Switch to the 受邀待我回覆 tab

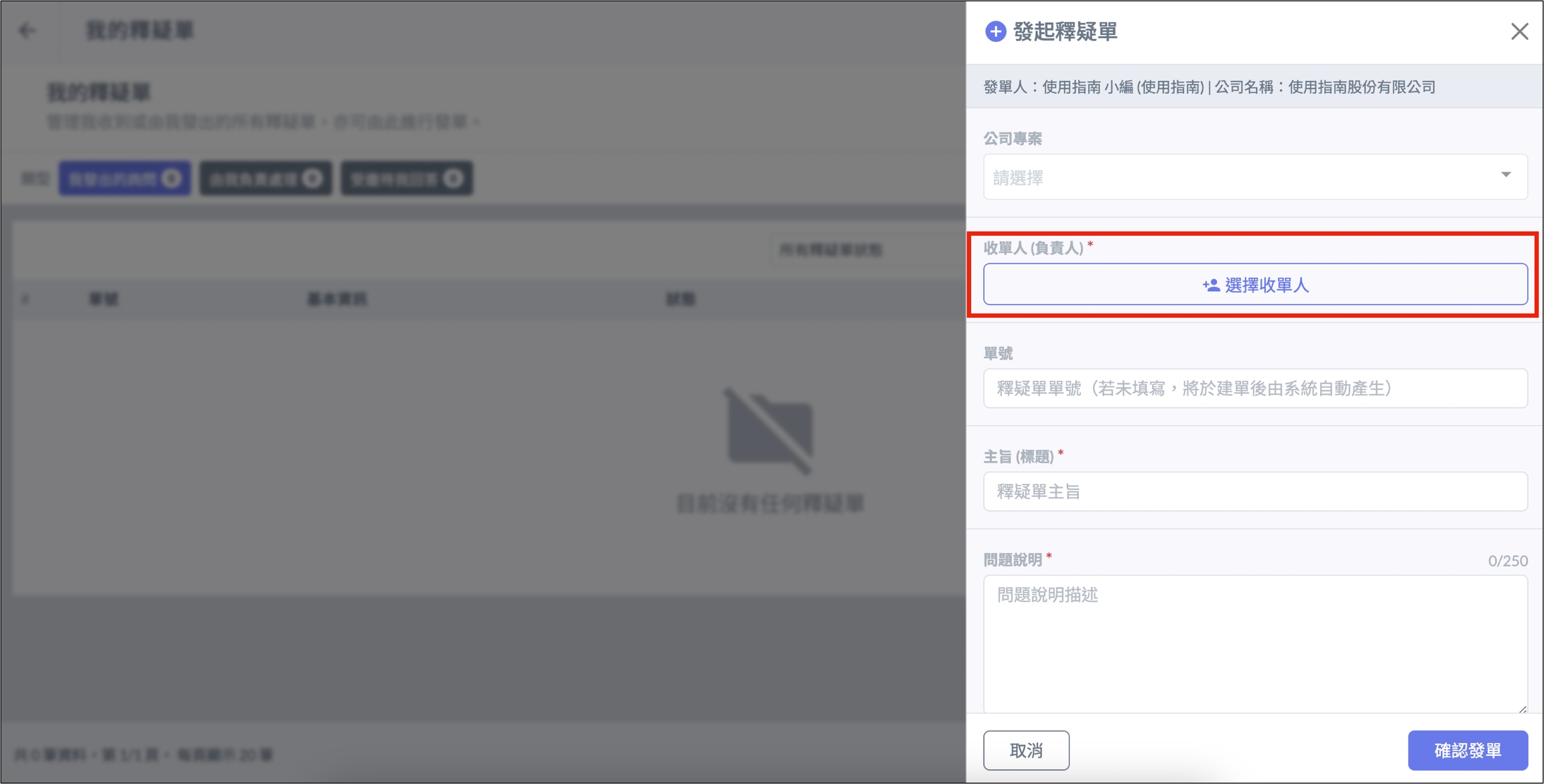[x=406, y=179]
